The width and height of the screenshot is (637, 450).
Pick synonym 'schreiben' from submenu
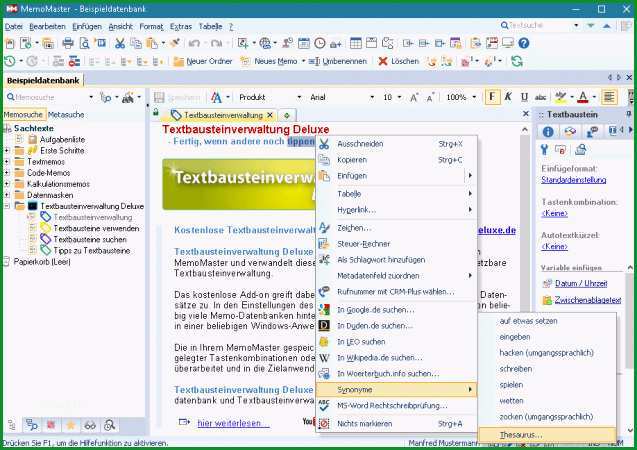(x=547, y=369)
